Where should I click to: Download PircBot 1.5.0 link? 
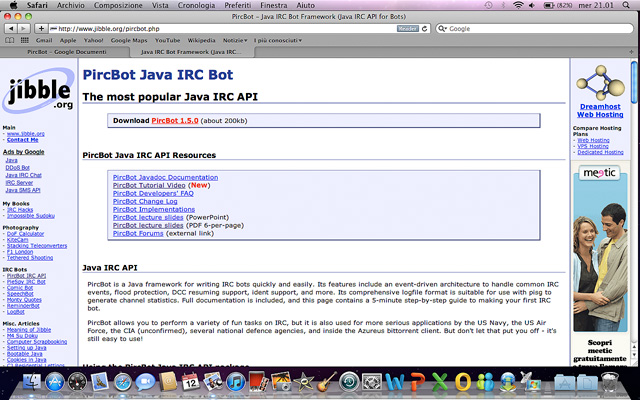pos(175,121)
